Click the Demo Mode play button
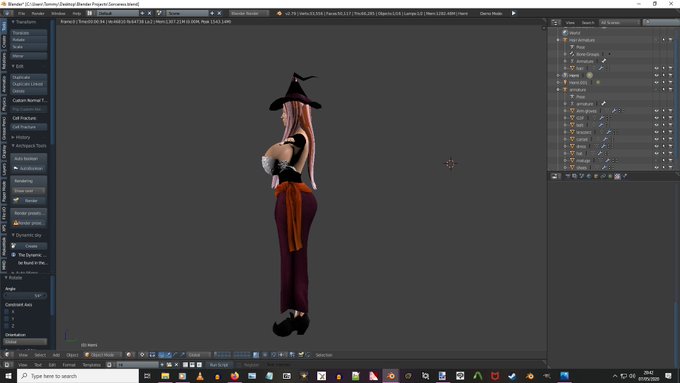This screenshot has height=383, width=680. tap(513, 13)
